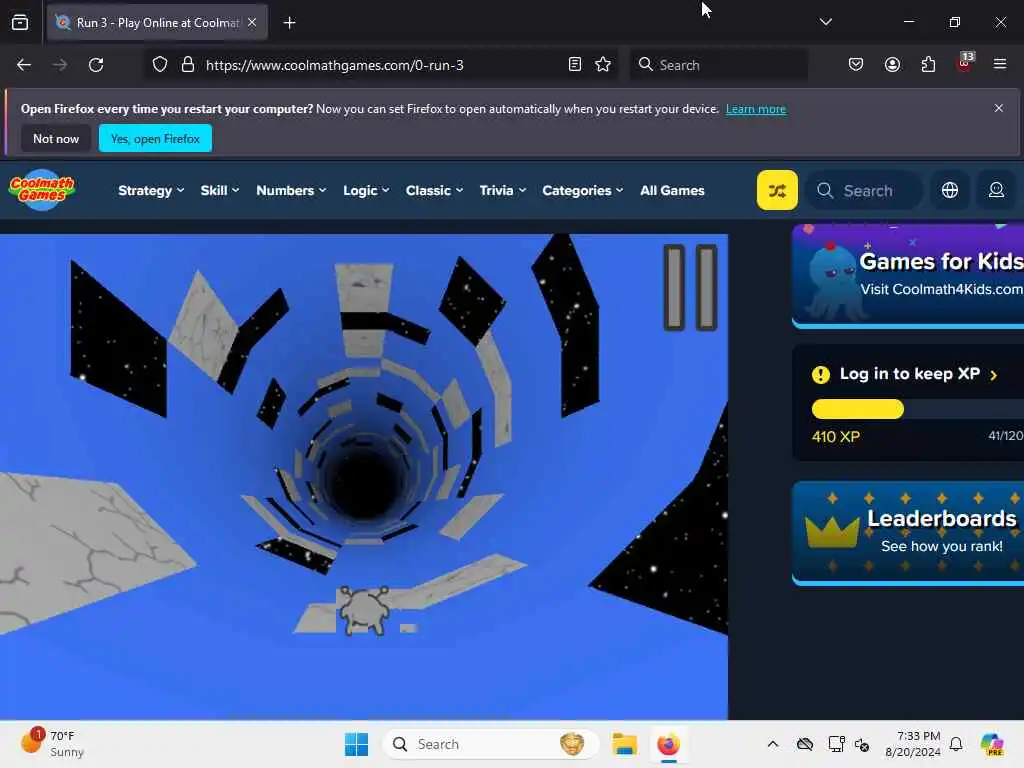Open the Coolmath user account icon
Screen dimensions: 1024x768
pos(996,190)
